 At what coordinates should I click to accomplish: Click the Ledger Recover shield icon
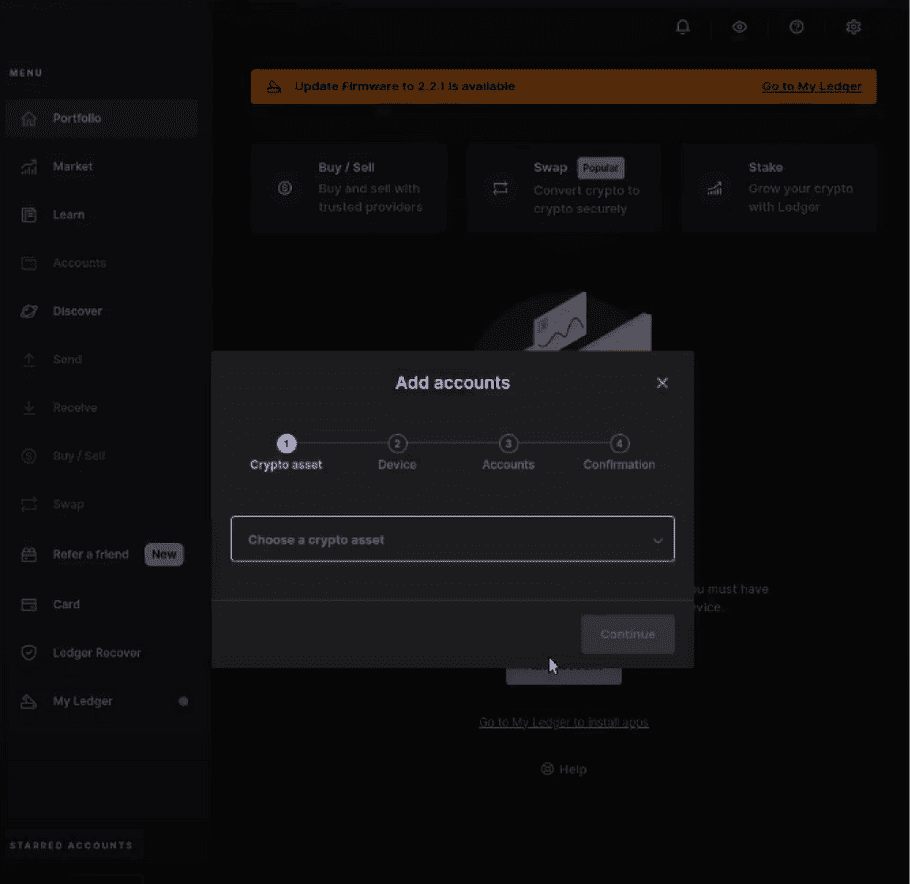pyautogui.click(x=29, y=653)
